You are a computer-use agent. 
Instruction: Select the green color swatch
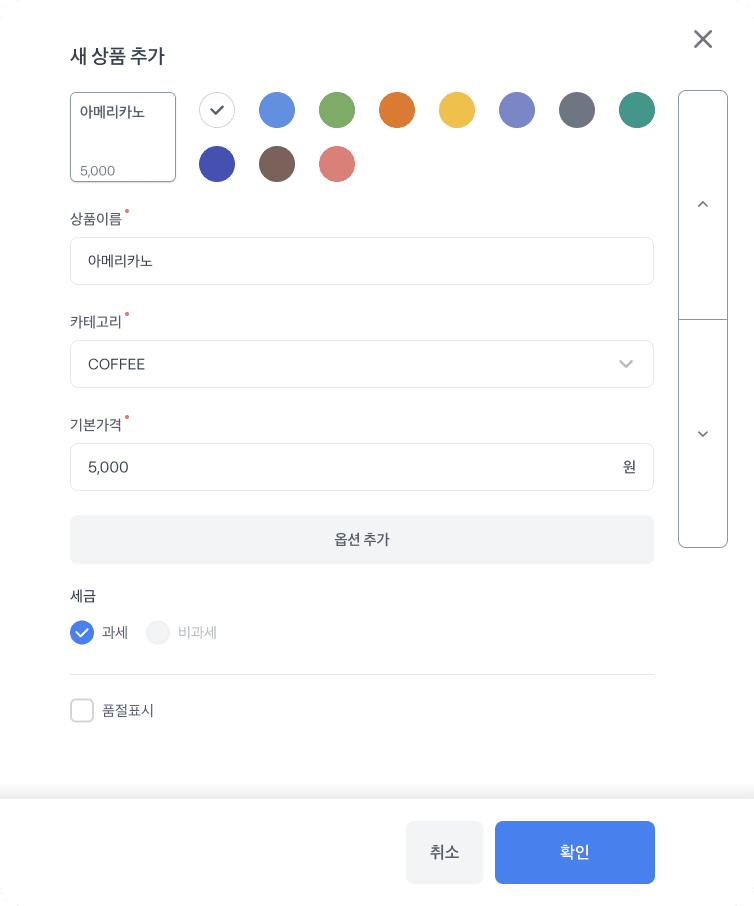[x=337, y=110]
